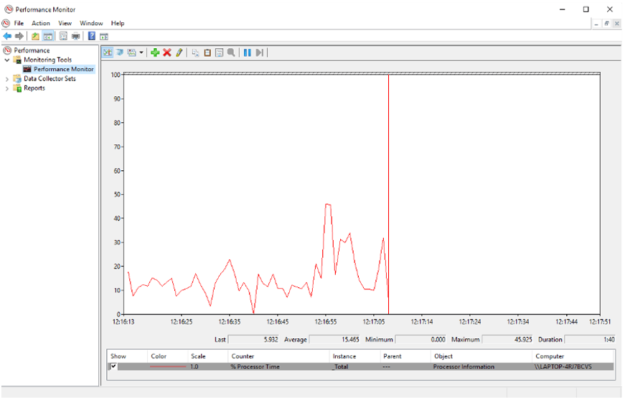Expand the Reports node
The width and height of the screenshot is (625, 400).
pyautogui.click(x=7, y=88)
